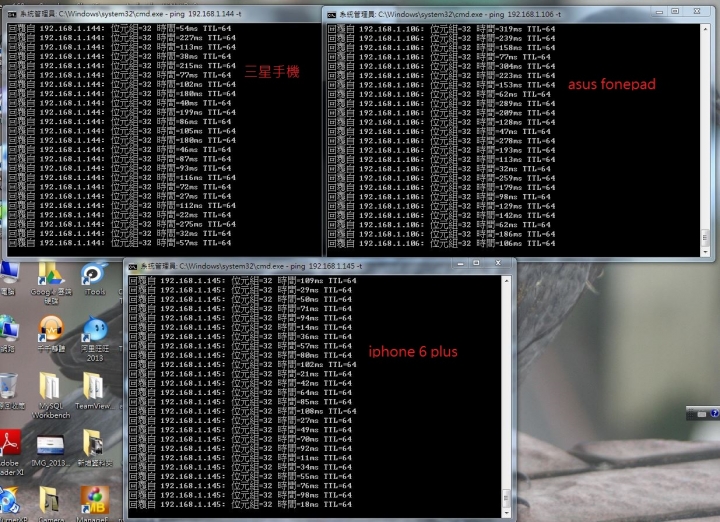Click the cmd icon in the 192.168.1.106 window title
The height and width of the screenshot is (522, 720).
tap(332, 15)
